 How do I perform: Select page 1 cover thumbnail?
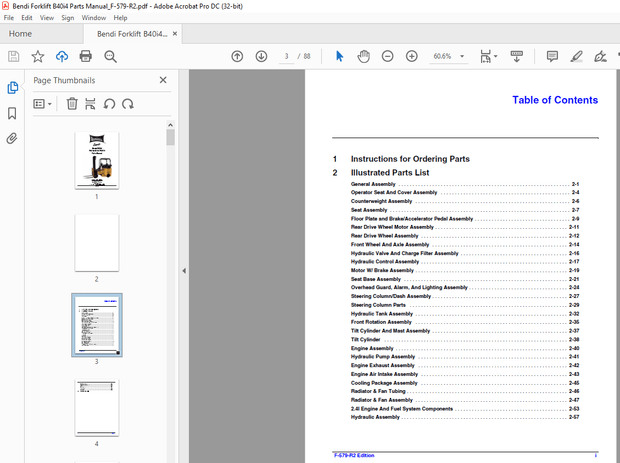97,161
